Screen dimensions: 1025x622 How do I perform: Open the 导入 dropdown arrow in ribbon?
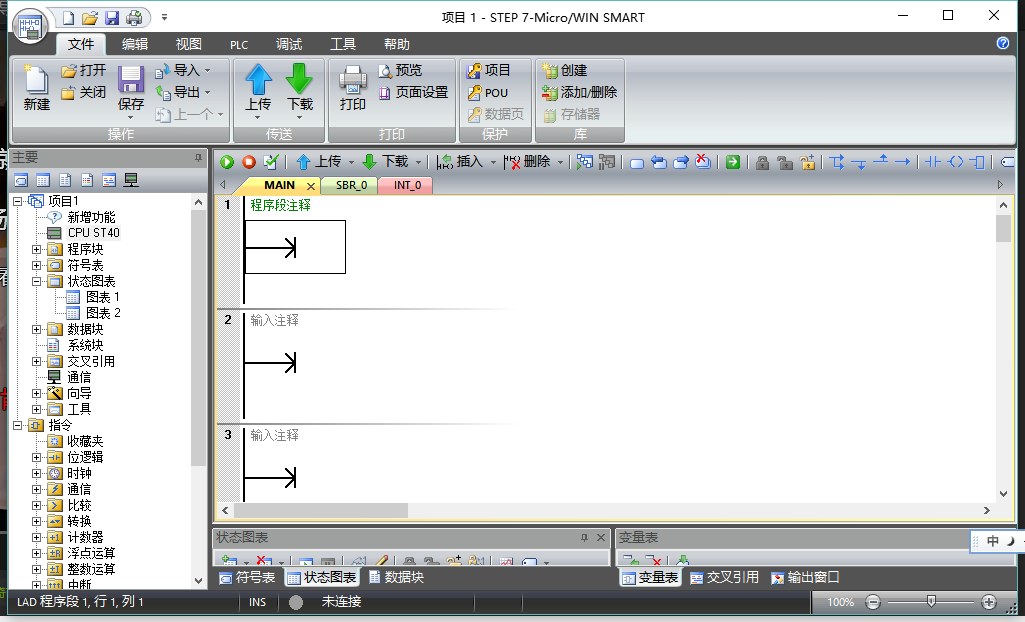tap(208, 71)
